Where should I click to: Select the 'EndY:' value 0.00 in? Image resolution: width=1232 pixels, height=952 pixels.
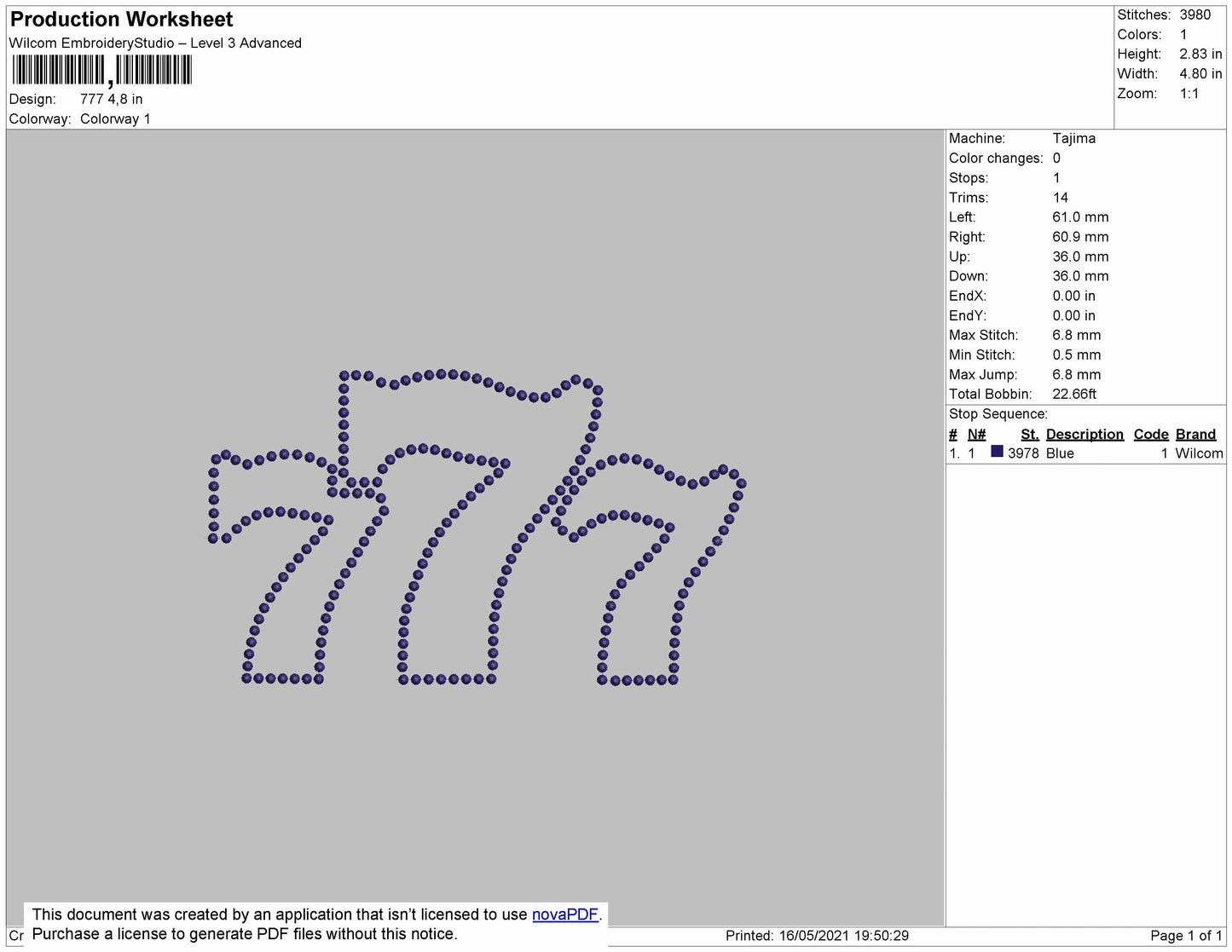click(x=1074, y=315)
